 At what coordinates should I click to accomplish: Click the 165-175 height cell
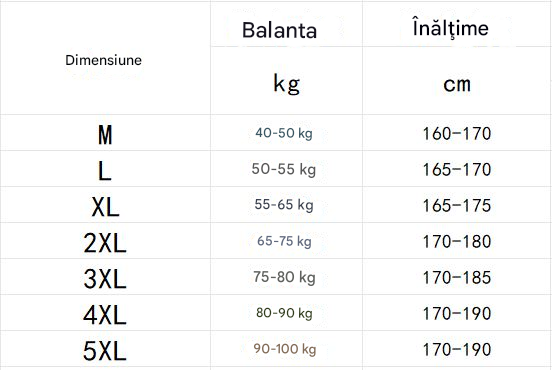click(x=457, y=205)
